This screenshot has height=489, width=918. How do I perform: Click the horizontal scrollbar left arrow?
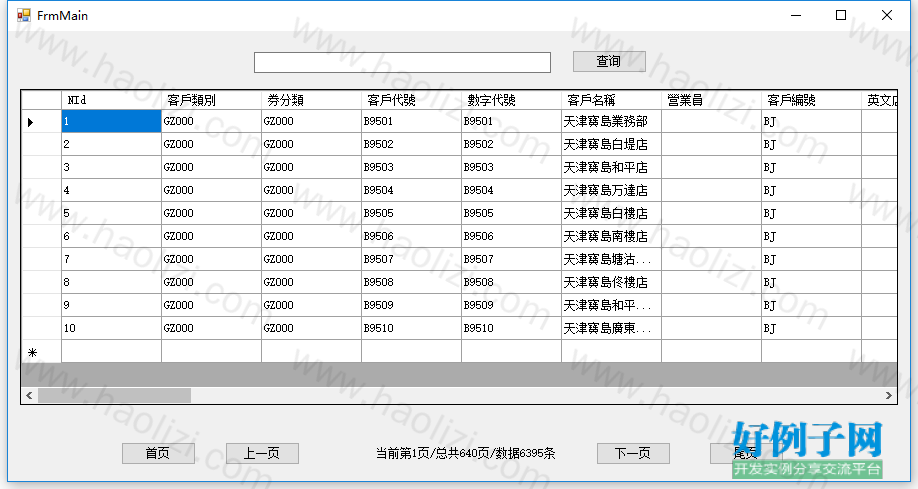tap(29, 396)
